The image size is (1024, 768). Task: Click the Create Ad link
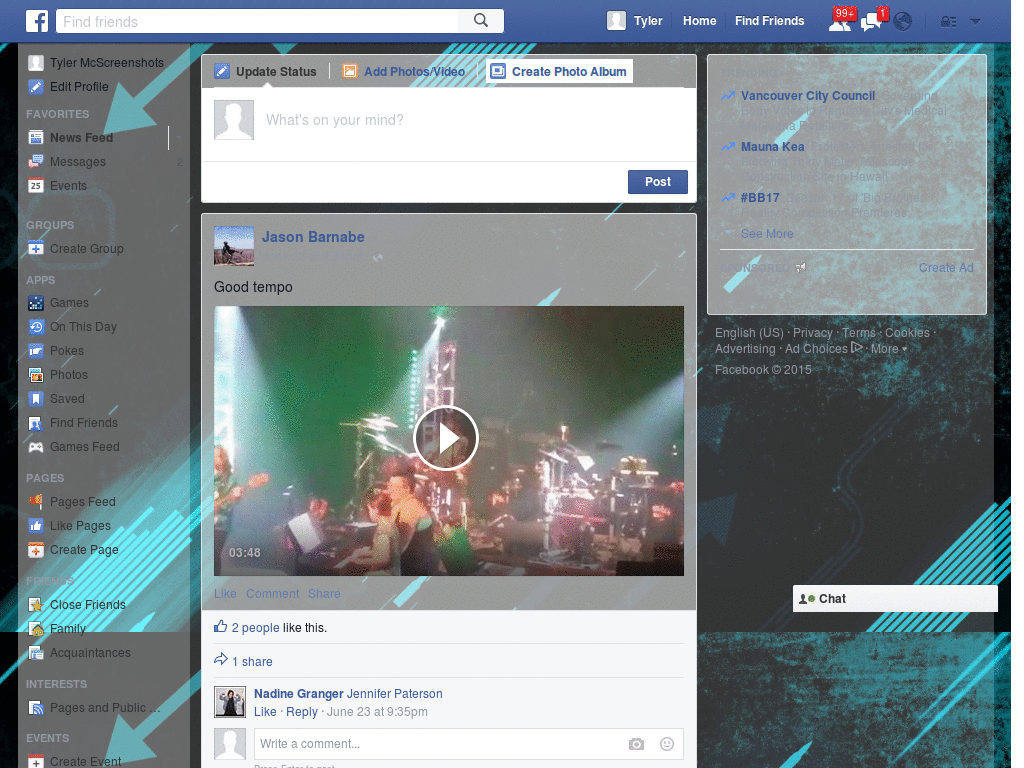click(946, 268)
